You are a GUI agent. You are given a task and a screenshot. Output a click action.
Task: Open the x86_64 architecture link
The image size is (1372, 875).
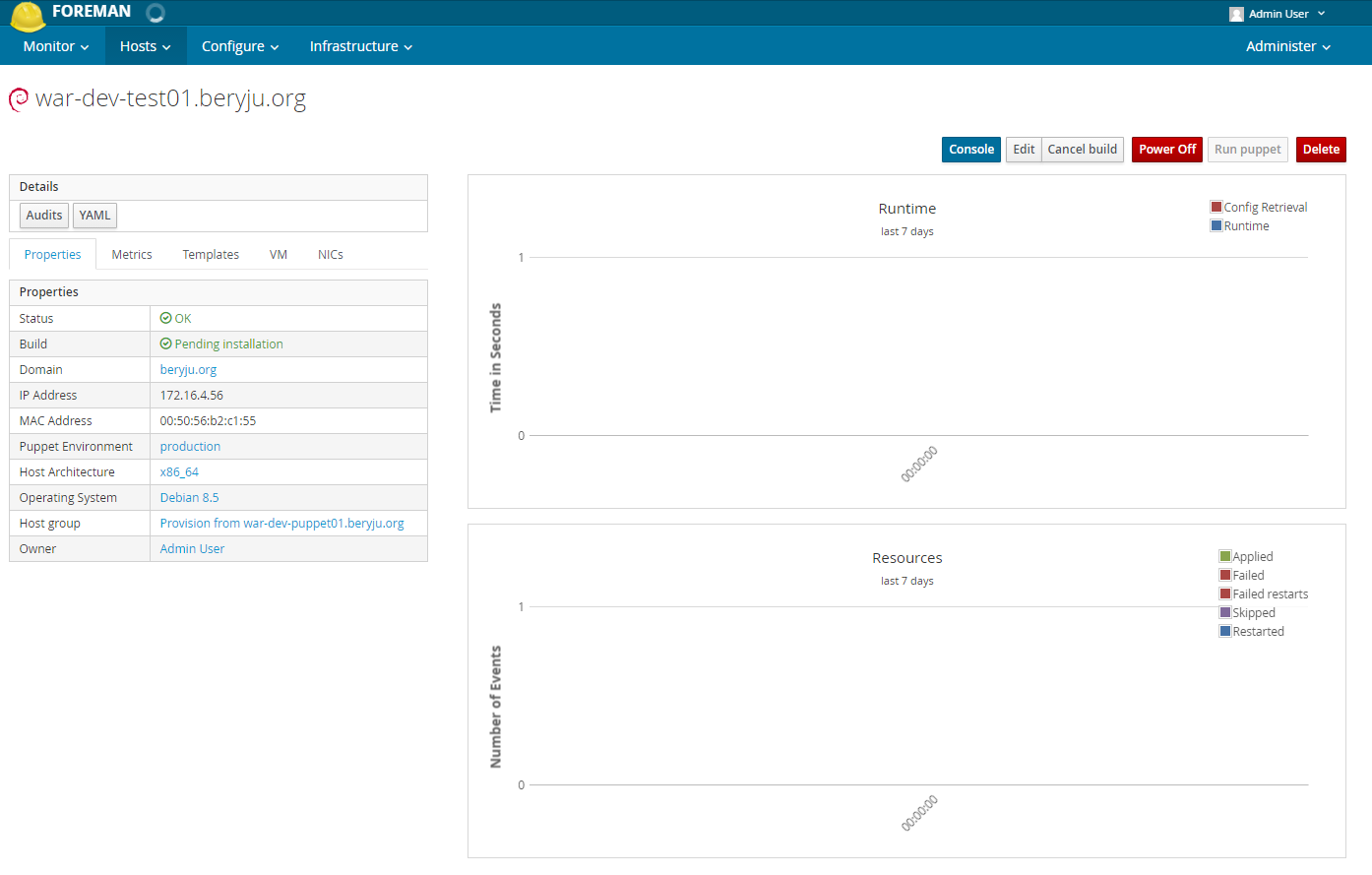[x=179, y=471]
